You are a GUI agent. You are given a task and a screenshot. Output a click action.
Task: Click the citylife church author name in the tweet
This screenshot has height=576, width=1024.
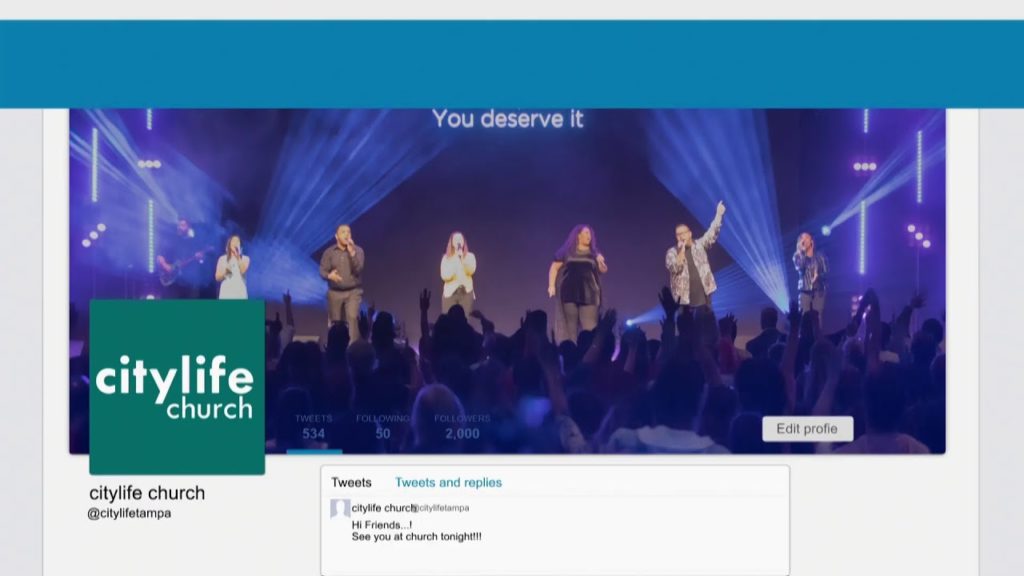click(x=383, y=508)
